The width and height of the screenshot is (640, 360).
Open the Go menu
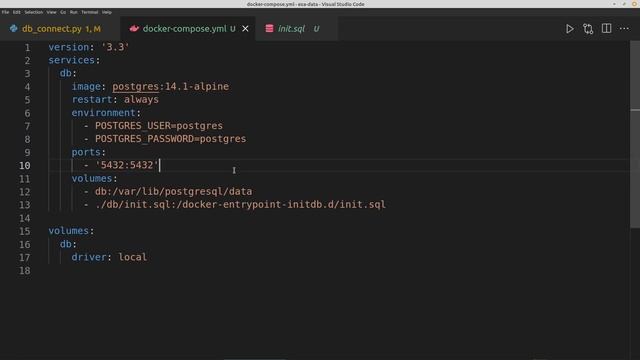[63, 12]
